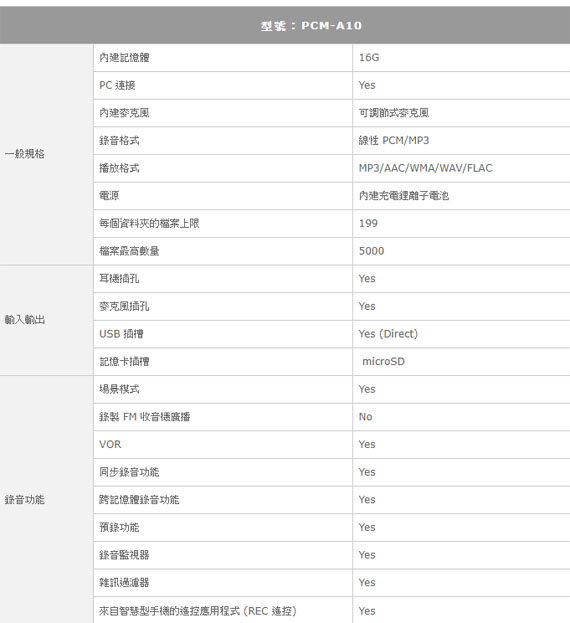Select the 內建充電鋰離子電池 value

(404, 195)
